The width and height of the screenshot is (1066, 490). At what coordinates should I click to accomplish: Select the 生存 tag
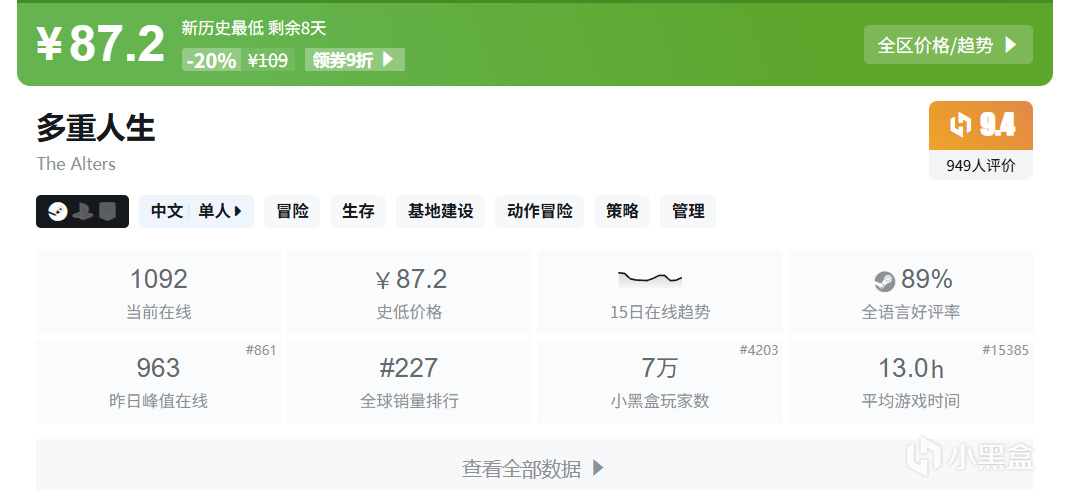click(358, 211)
